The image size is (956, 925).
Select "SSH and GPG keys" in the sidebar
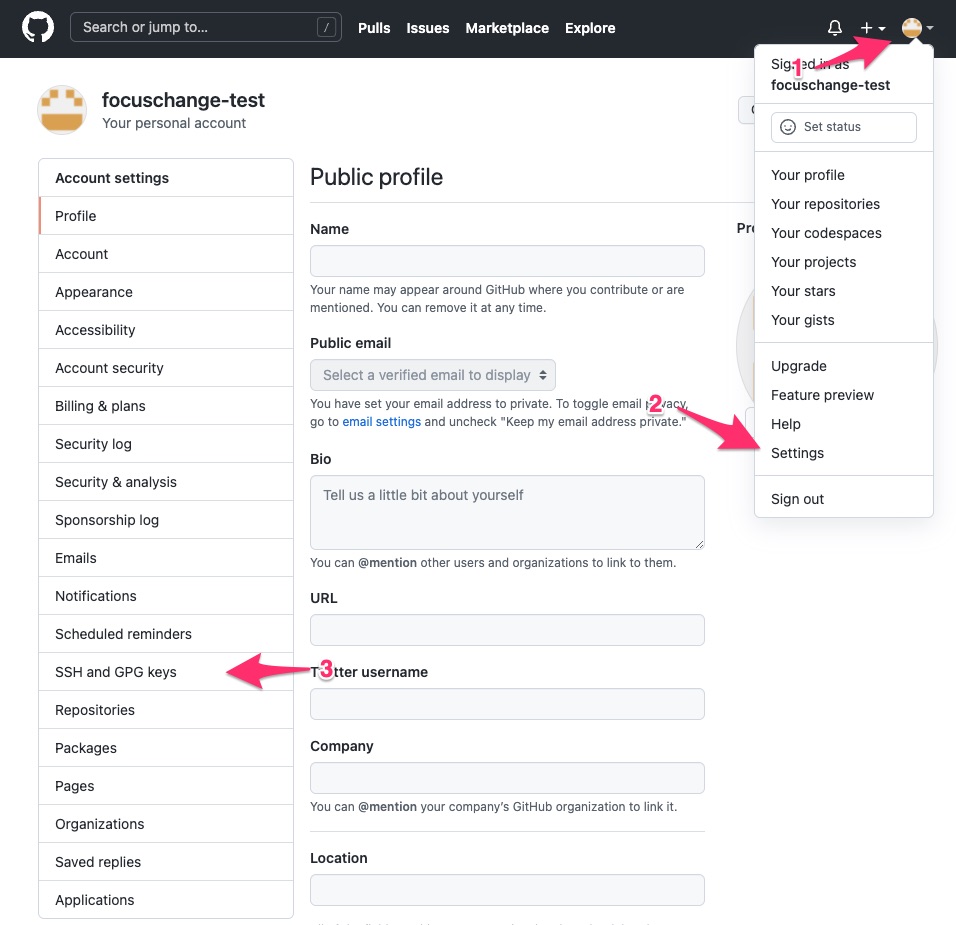(115, 671)
